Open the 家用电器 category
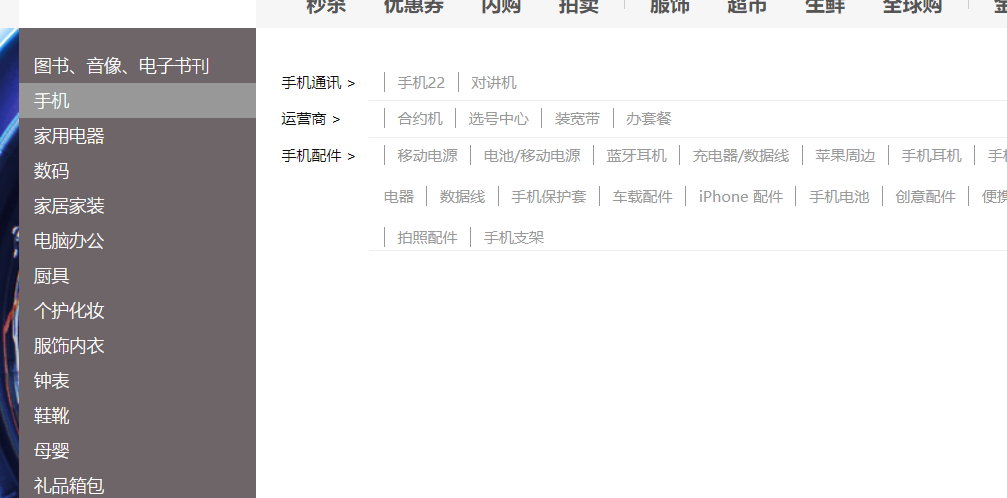Image resolution: width=1007 pixels, height=498 pixels. point(69,136)
